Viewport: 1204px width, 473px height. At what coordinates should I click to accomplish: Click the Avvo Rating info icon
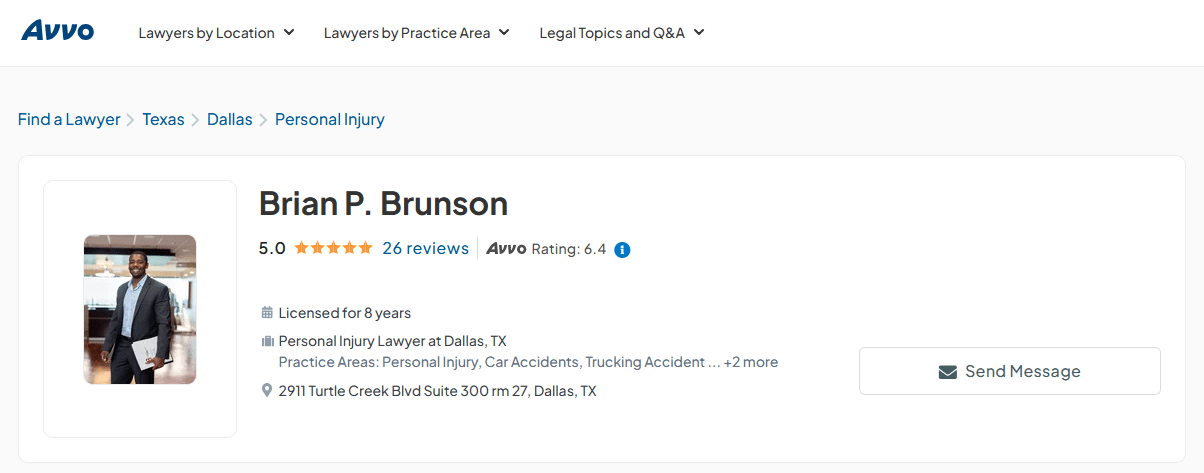pos(622,249)
